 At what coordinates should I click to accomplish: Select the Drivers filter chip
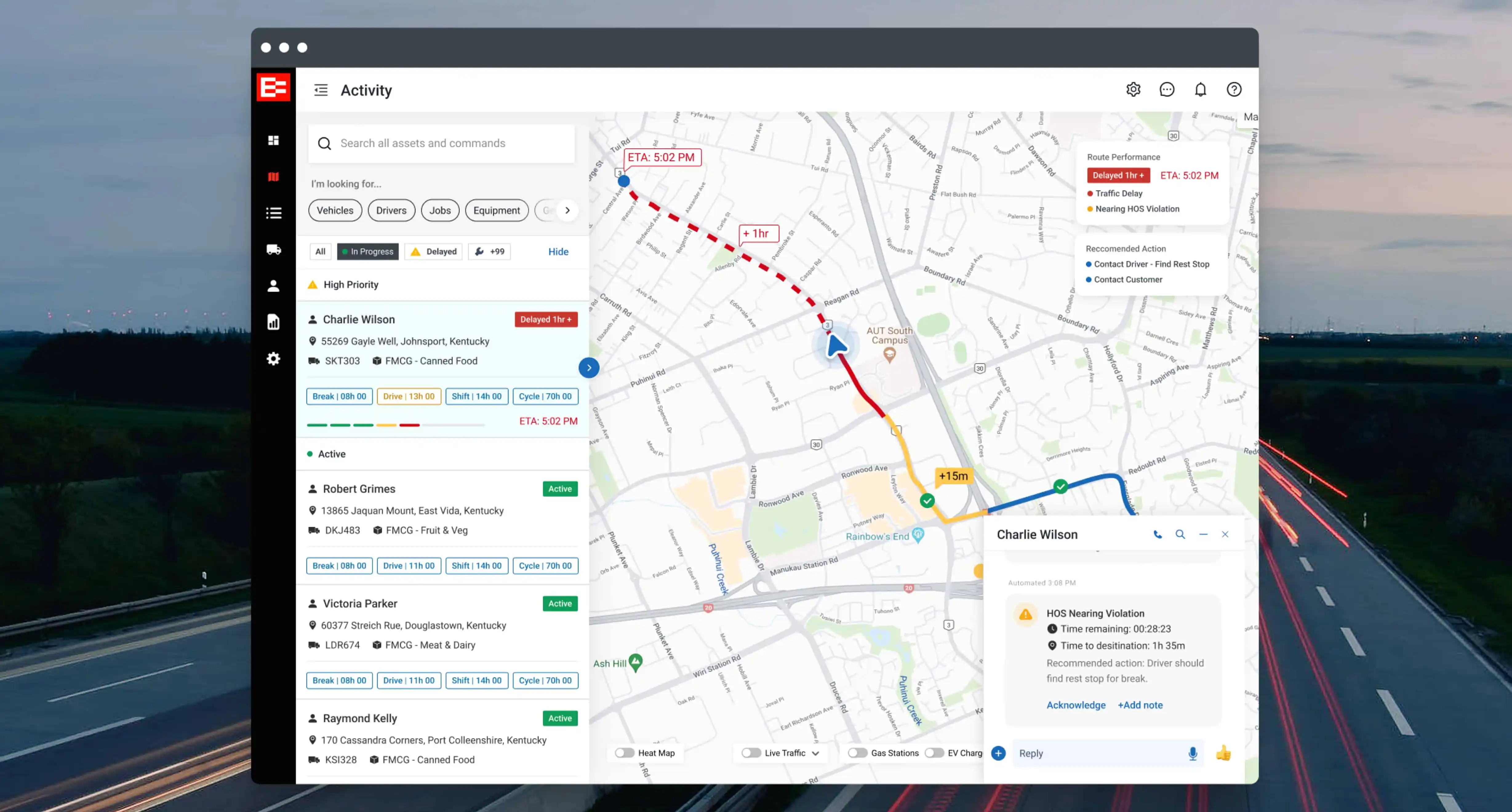pyautogui.click(x=391, y=211)
